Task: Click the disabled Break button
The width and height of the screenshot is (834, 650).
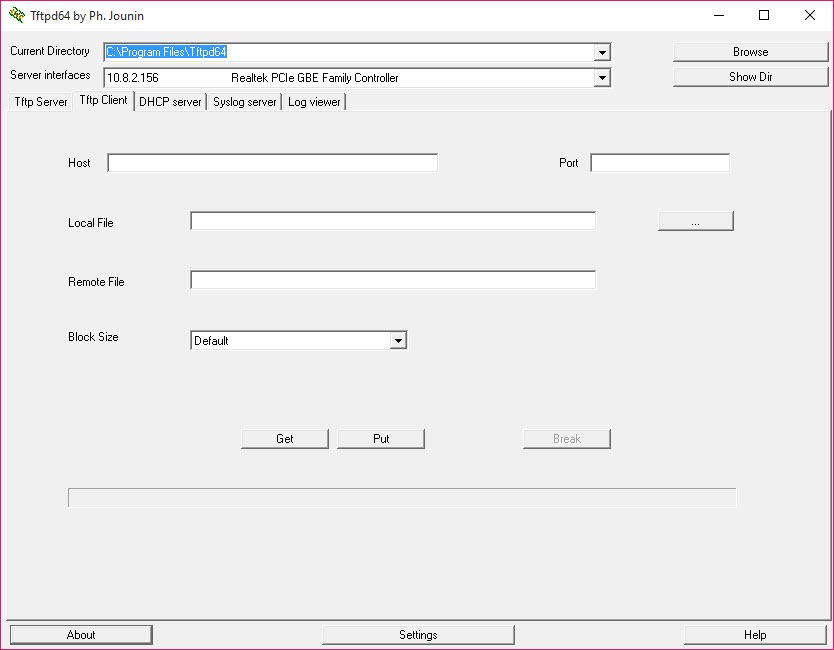Action: tap(566, 439)
